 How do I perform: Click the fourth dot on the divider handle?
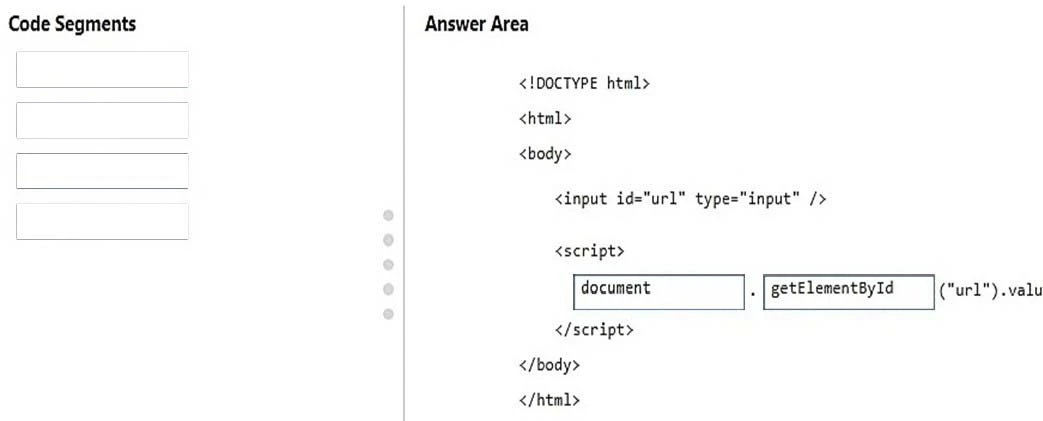[x=388, y=289]
